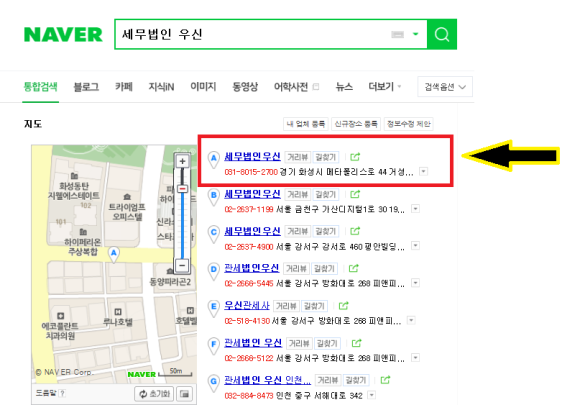Expand the search box autocomplete arrow
The height and width of the screenshot is (405, 580).
click(416, 34)
